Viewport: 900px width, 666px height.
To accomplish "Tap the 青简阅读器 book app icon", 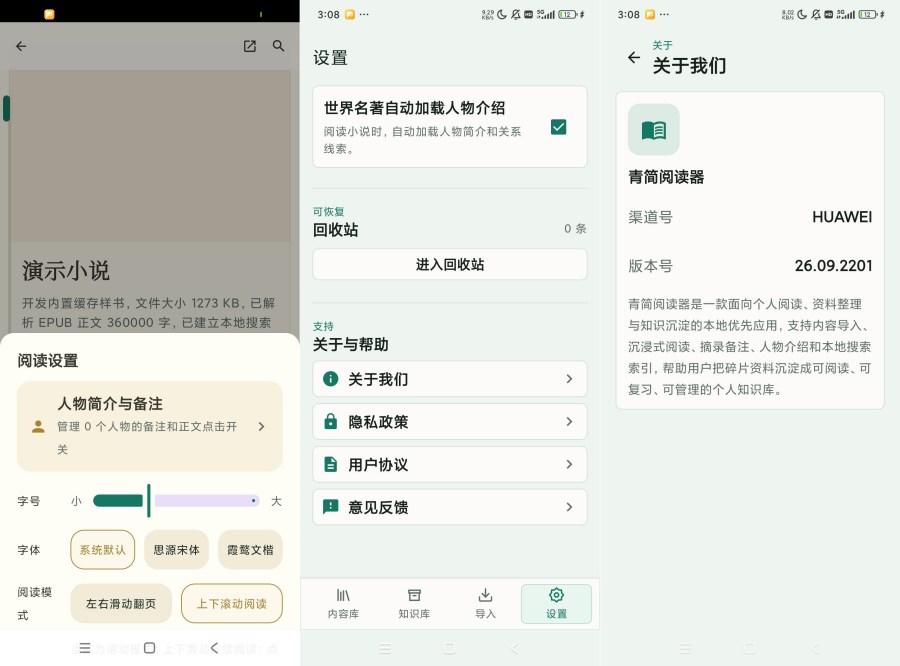I will tap(654, 130).
